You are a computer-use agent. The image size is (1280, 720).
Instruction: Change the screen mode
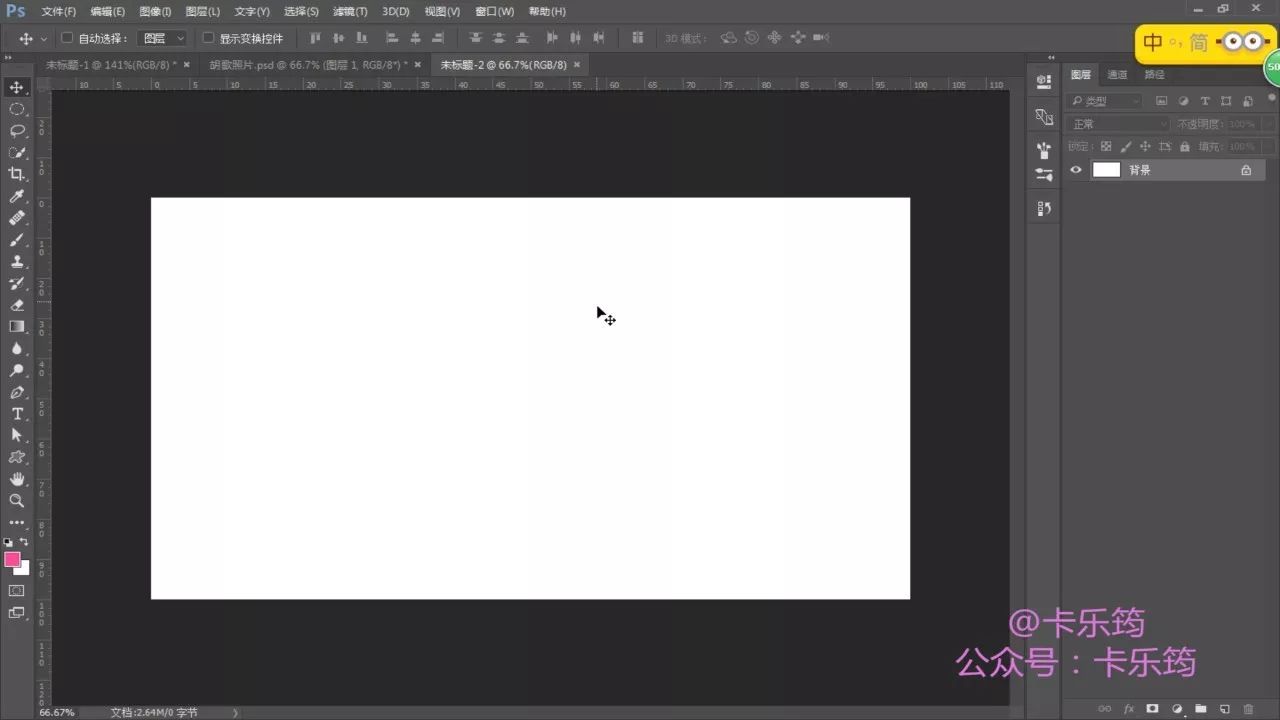point(17,613)
